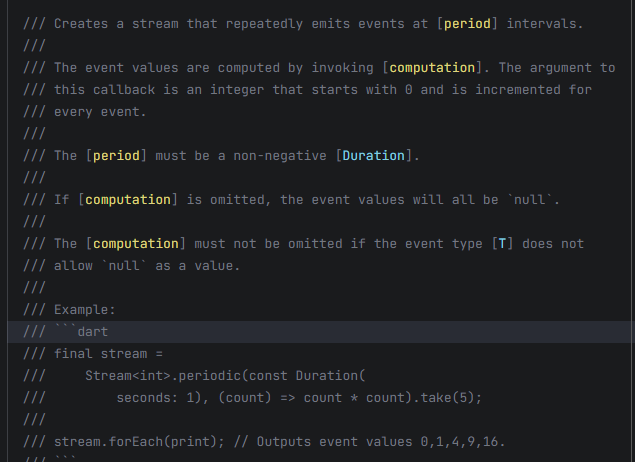The height and width of the screenshot is (462, 635).
Task: Click the word "incremented"
Action: [518, 90]
